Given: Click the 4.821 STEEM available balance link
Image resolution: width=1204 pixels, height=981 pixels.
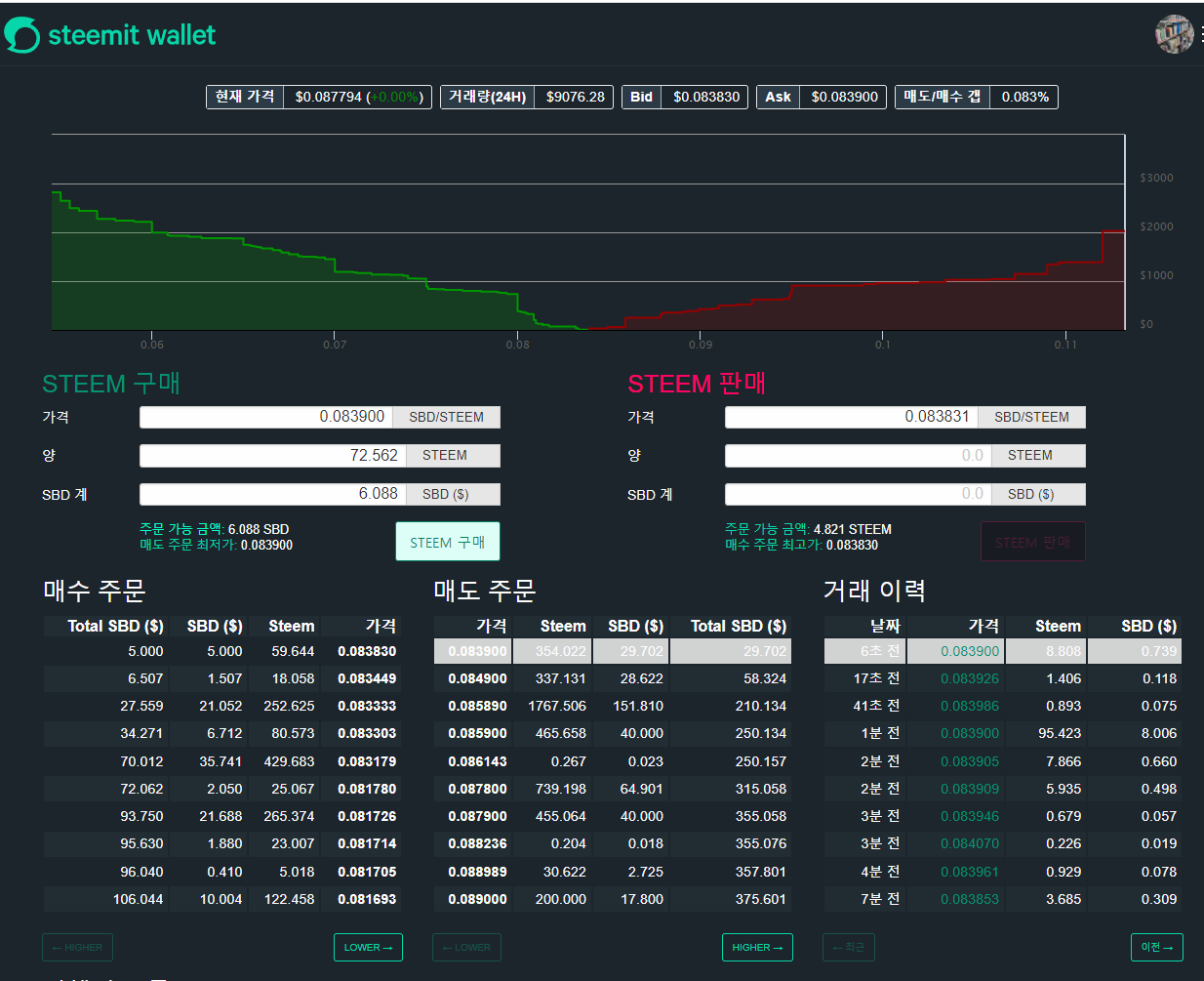Looking at the screenshot, I should point(853,529).
